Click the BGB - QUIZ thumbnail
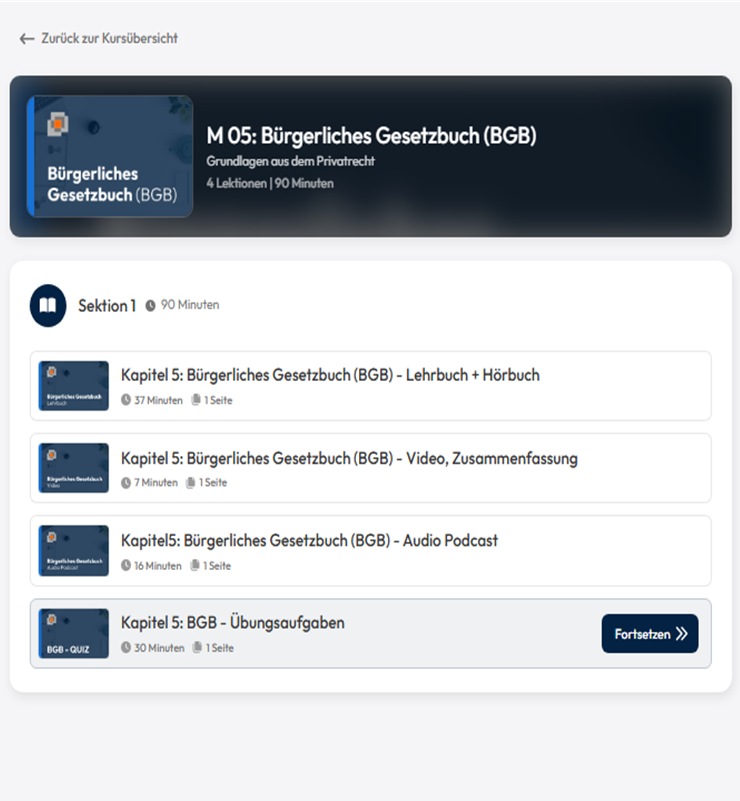Viewport: 740px width, 801px height. (x=74, y=634)
